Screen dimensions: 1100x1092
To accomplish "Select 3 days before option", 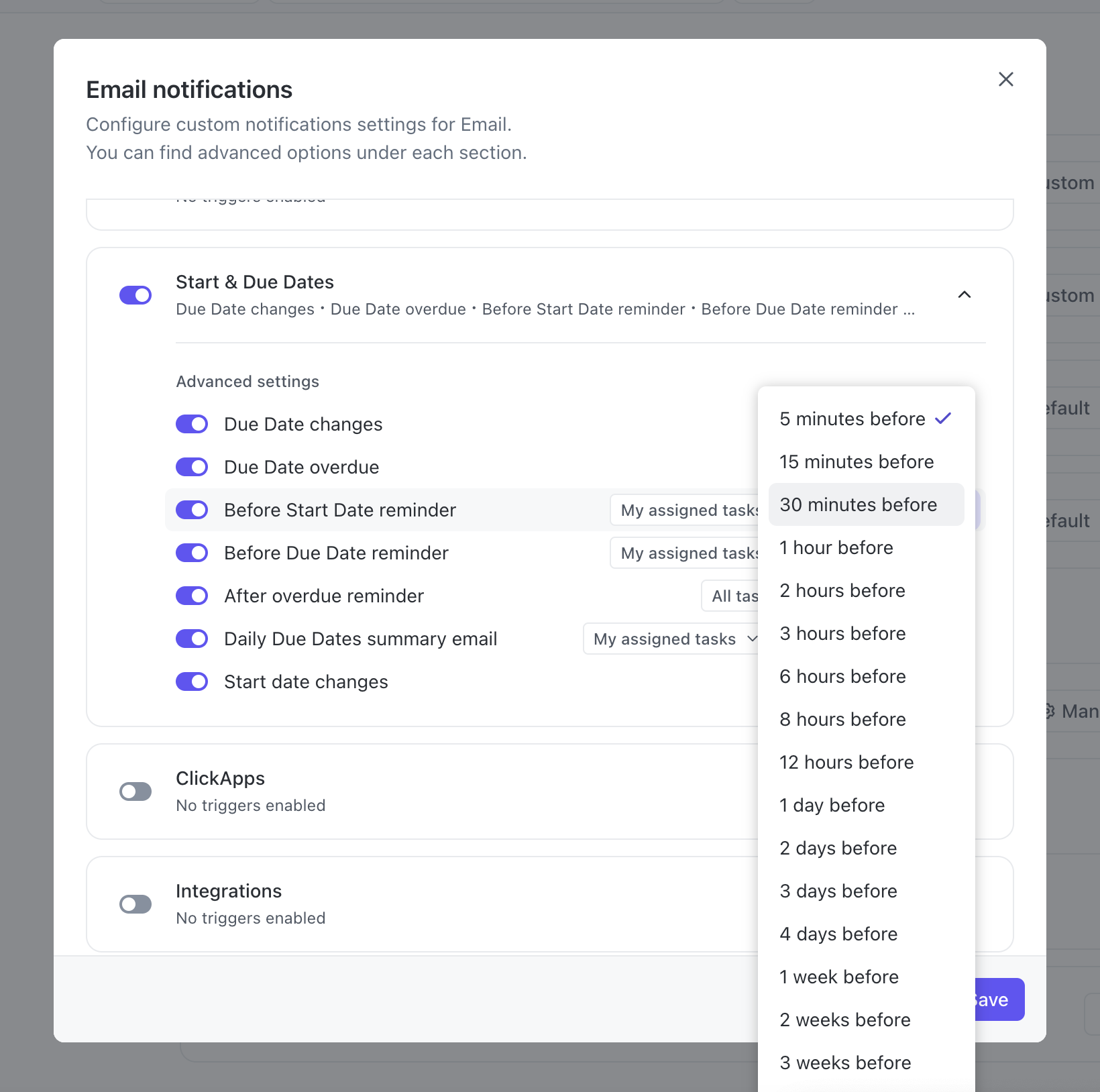I will click(x=866, y=891).
